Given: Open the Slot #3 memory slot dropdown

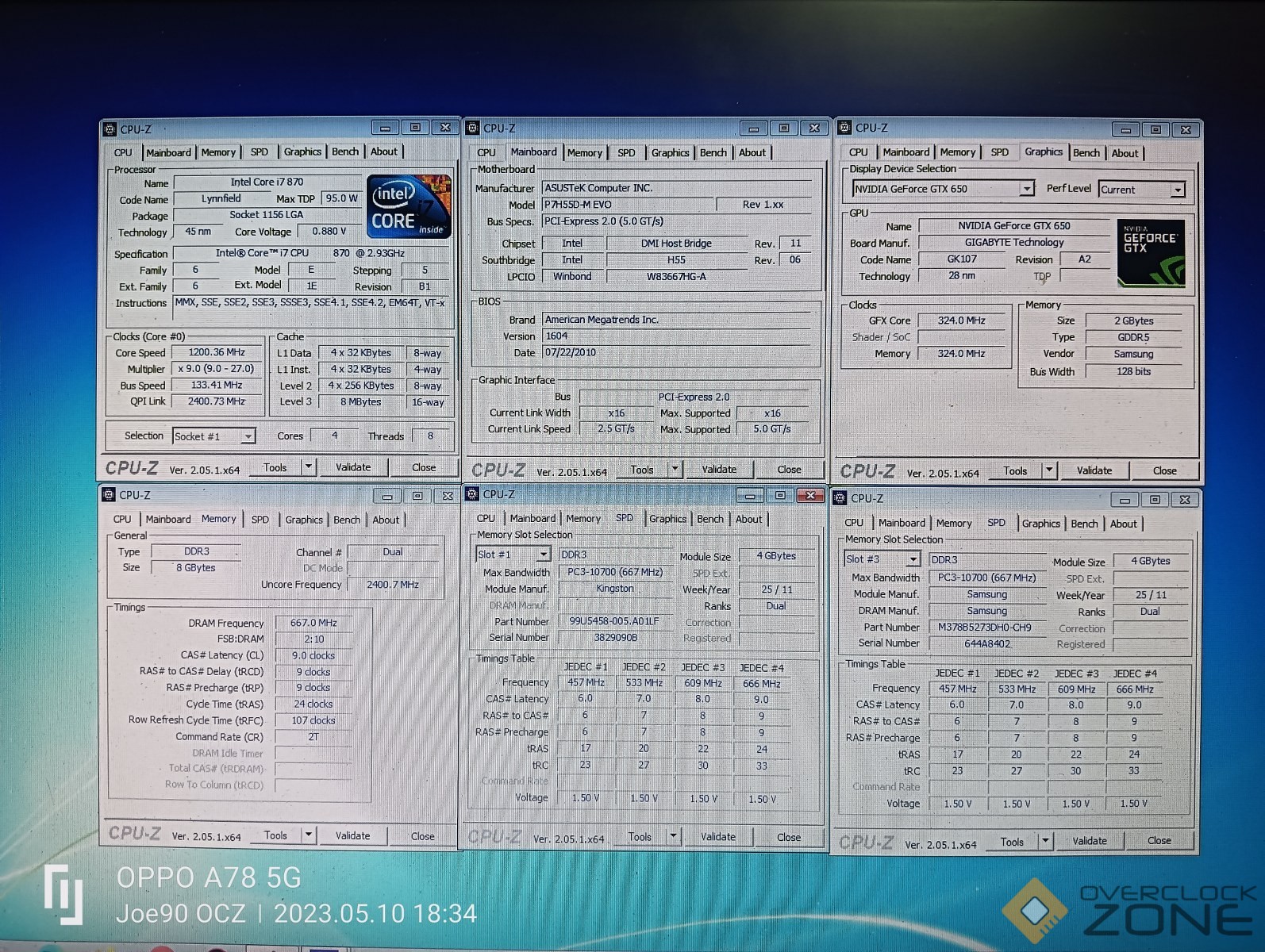Looking at the screenshot, I should [913, 559].
